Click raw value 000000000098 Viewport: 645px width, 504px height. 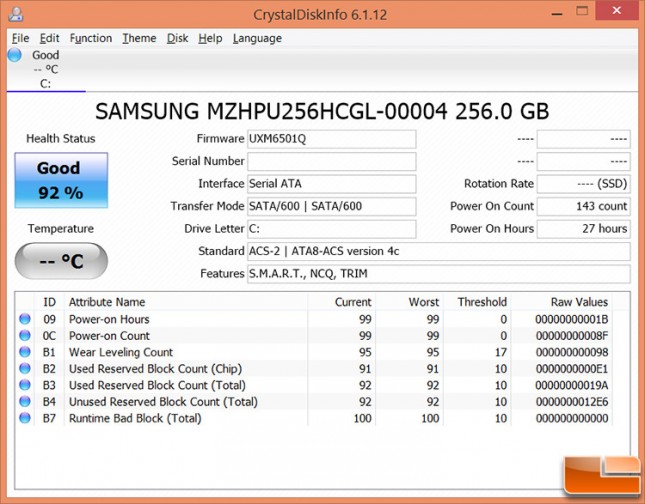pos(571,352)
